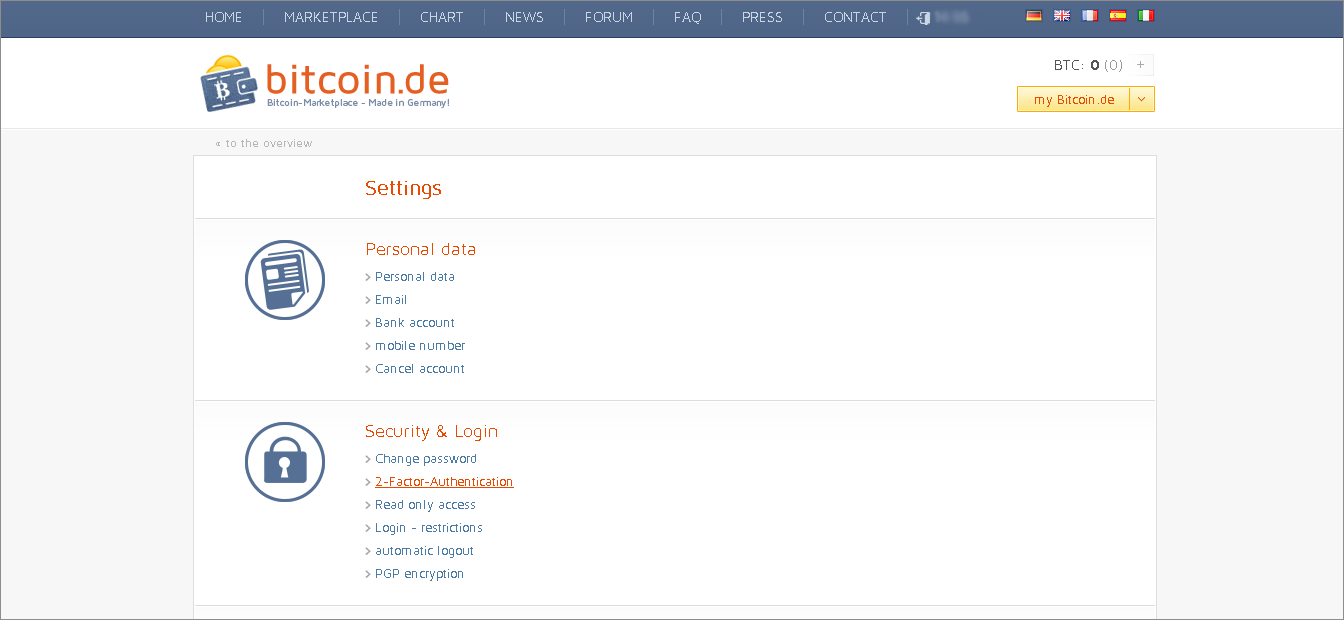Open the FAQ menu item
Screen dimensions: 1344x620
point(688,17)
